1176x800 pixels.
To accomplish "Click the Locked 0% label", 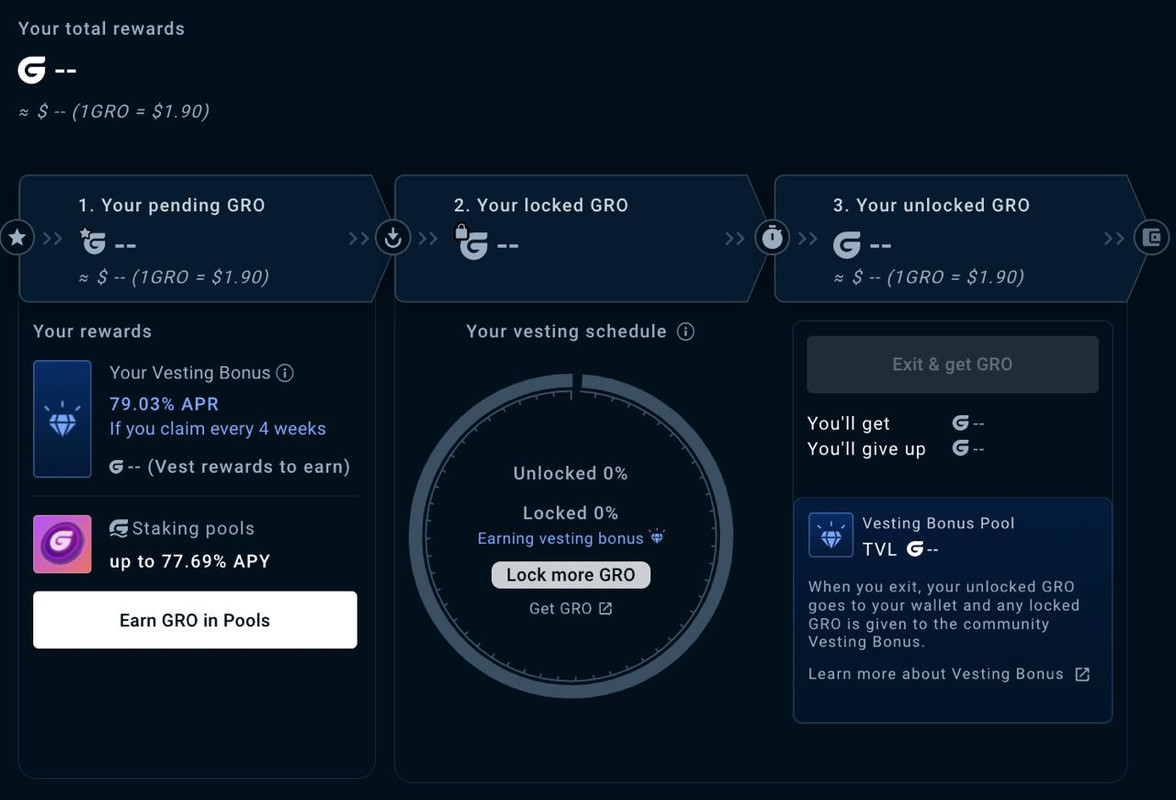I will (571, 514).
